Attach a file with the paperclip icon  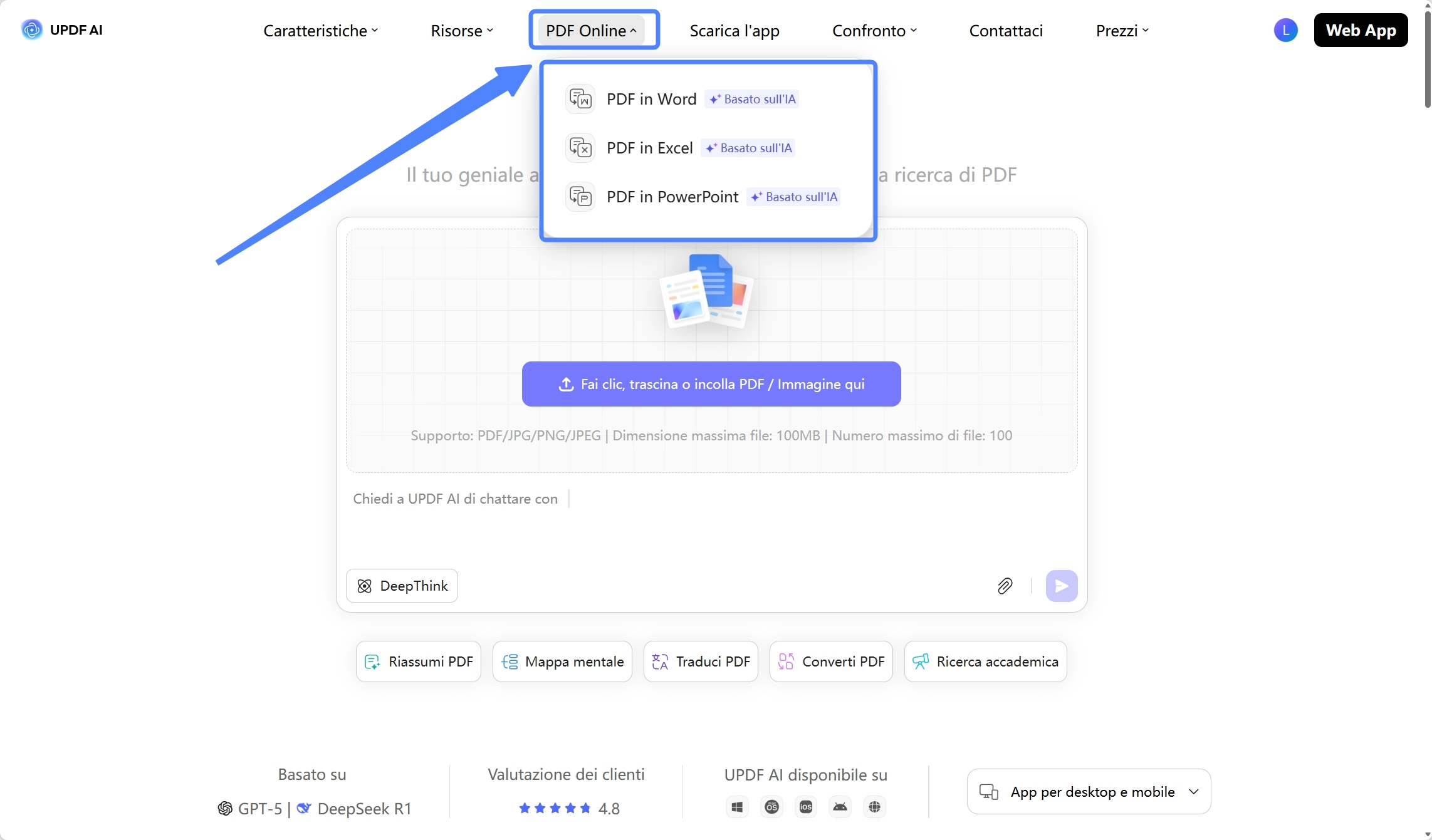coord(1005,586)
